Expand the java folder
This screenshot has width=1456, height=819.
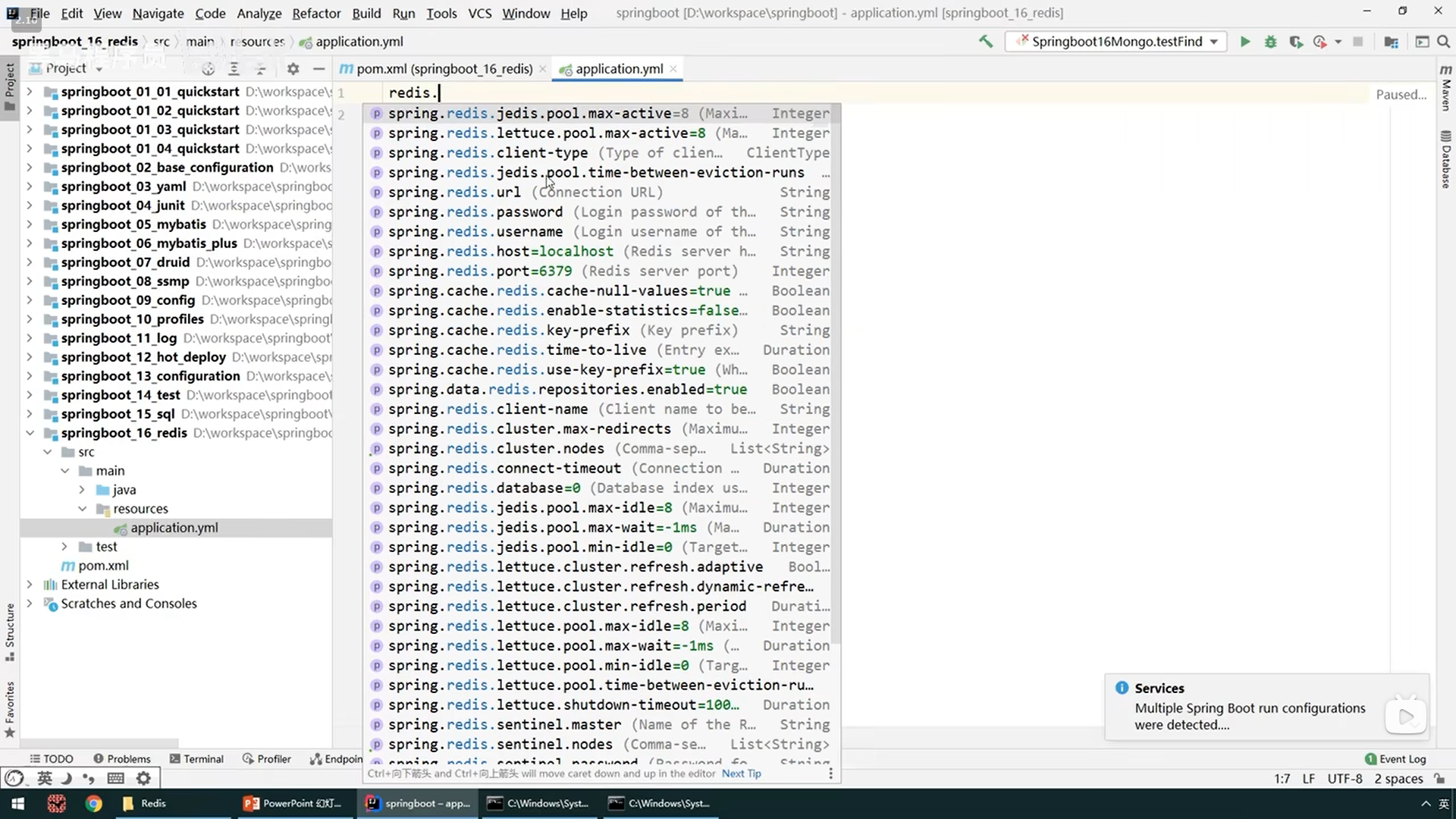[83, 490]
